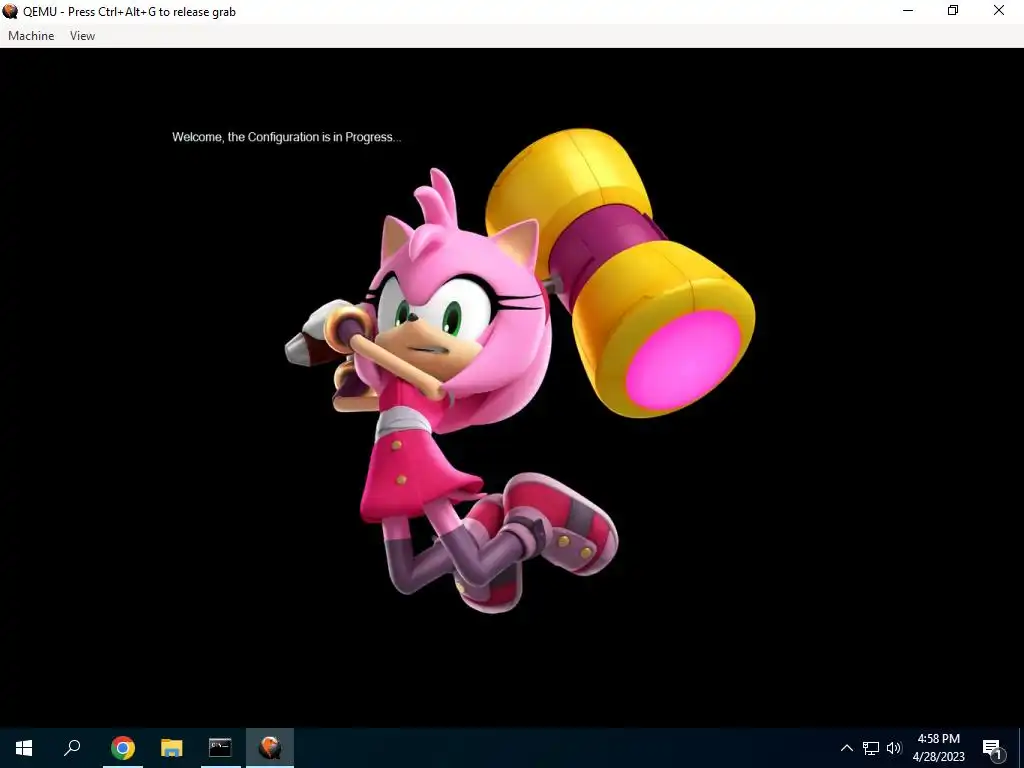
Task: Restore down the QEMU window
Action: pos(953,11)
